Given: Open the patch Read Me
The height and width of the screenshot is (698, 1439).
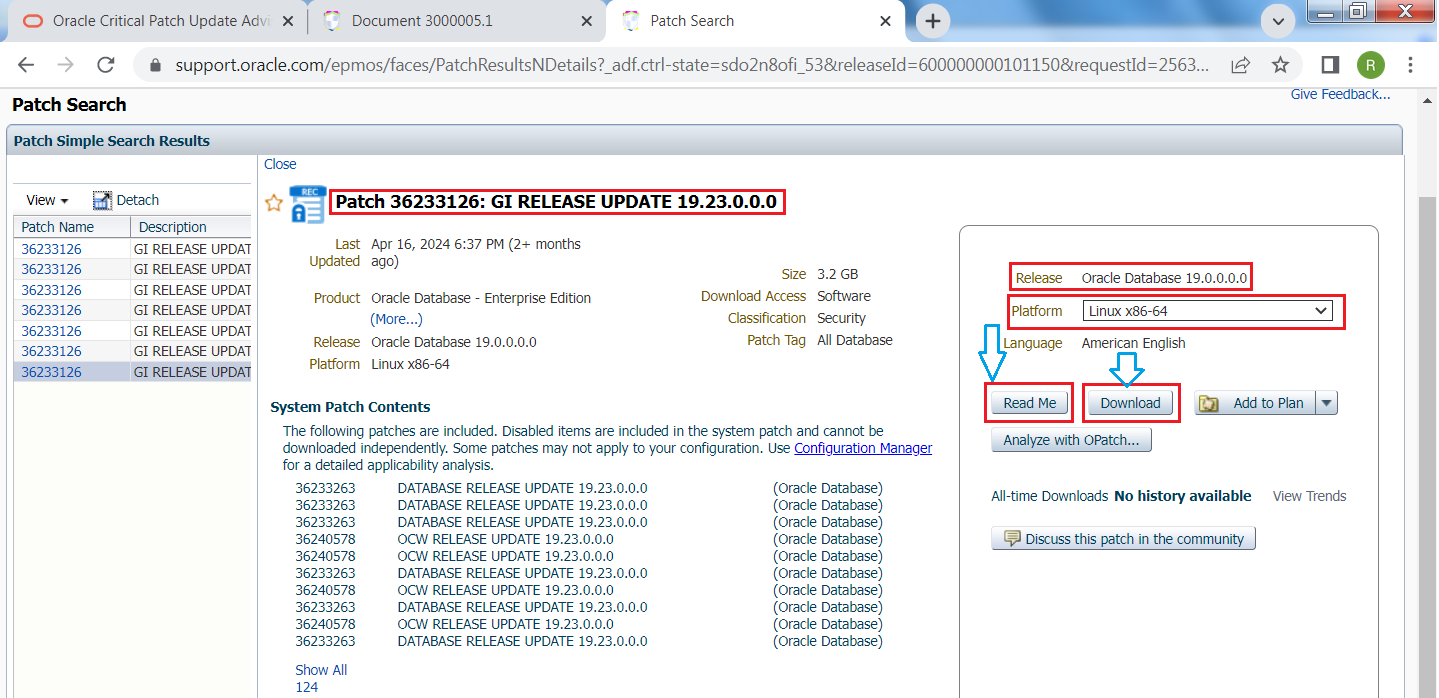Looking at the screenshot, I should (1029, 403).
